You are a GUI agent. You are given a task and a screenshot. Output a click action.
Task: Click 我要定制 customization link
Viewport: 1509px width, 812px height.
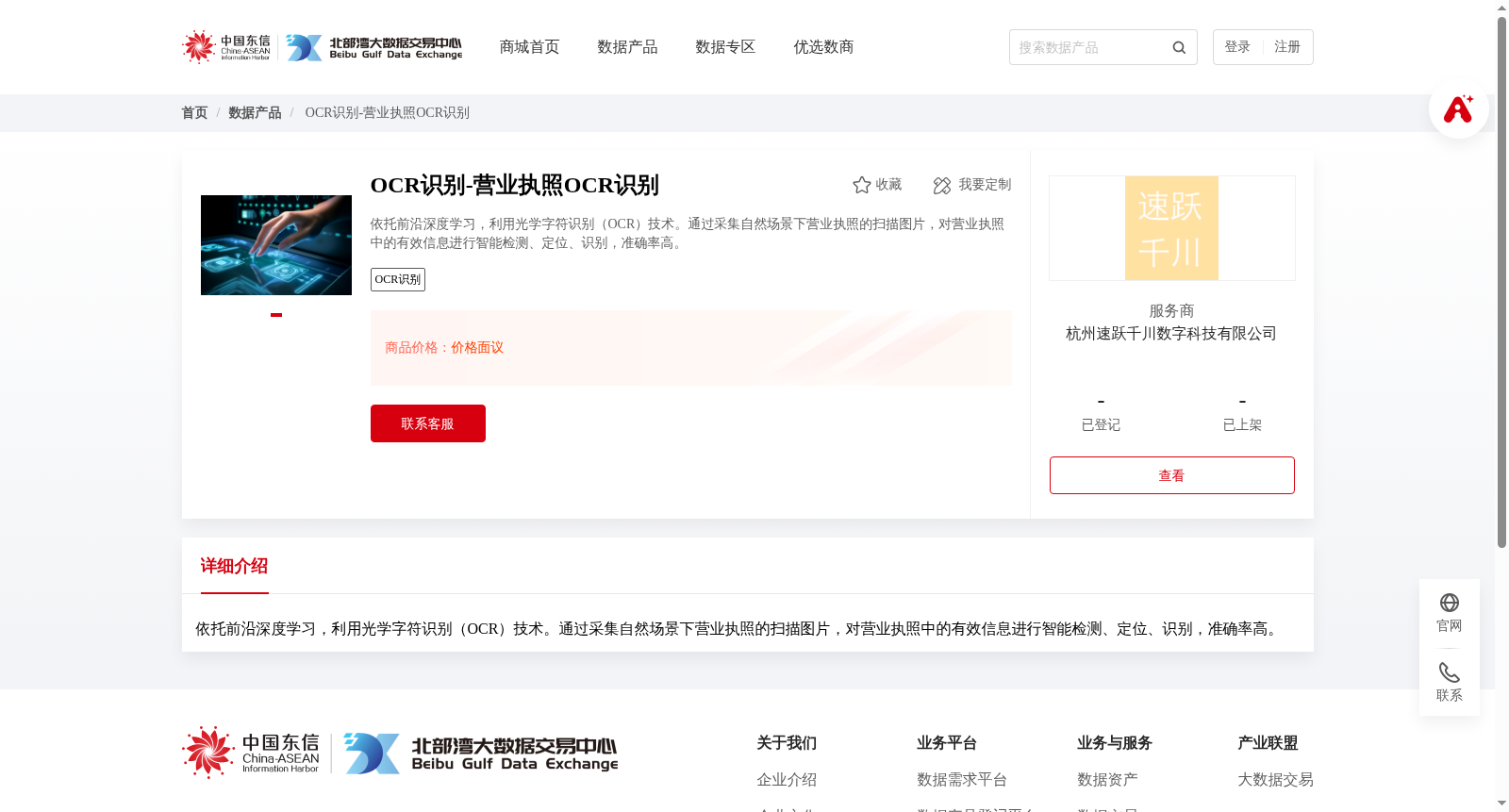tap(985, 185)
